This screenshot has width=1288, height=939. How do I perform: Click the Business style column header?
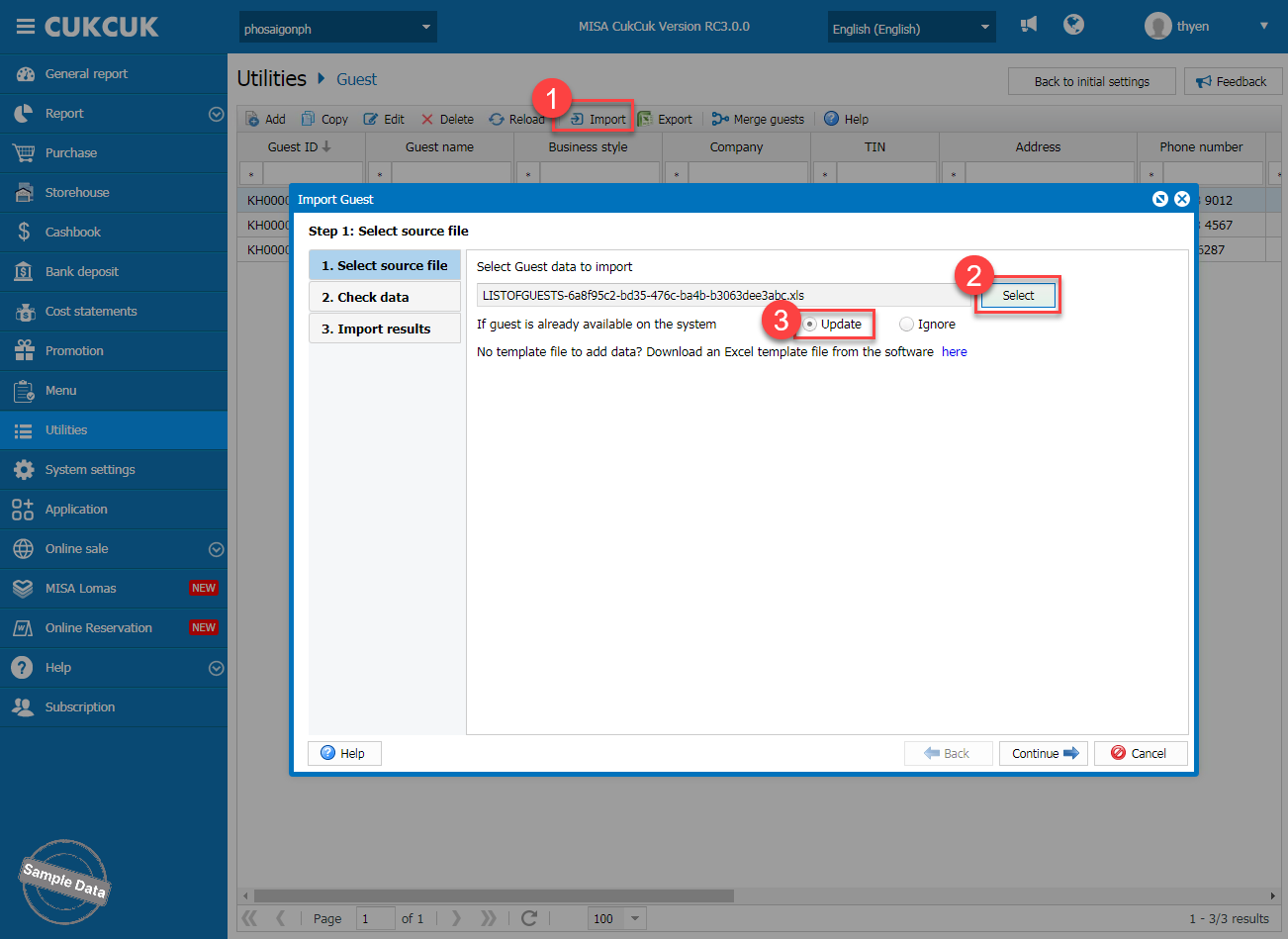pos(588,146)
